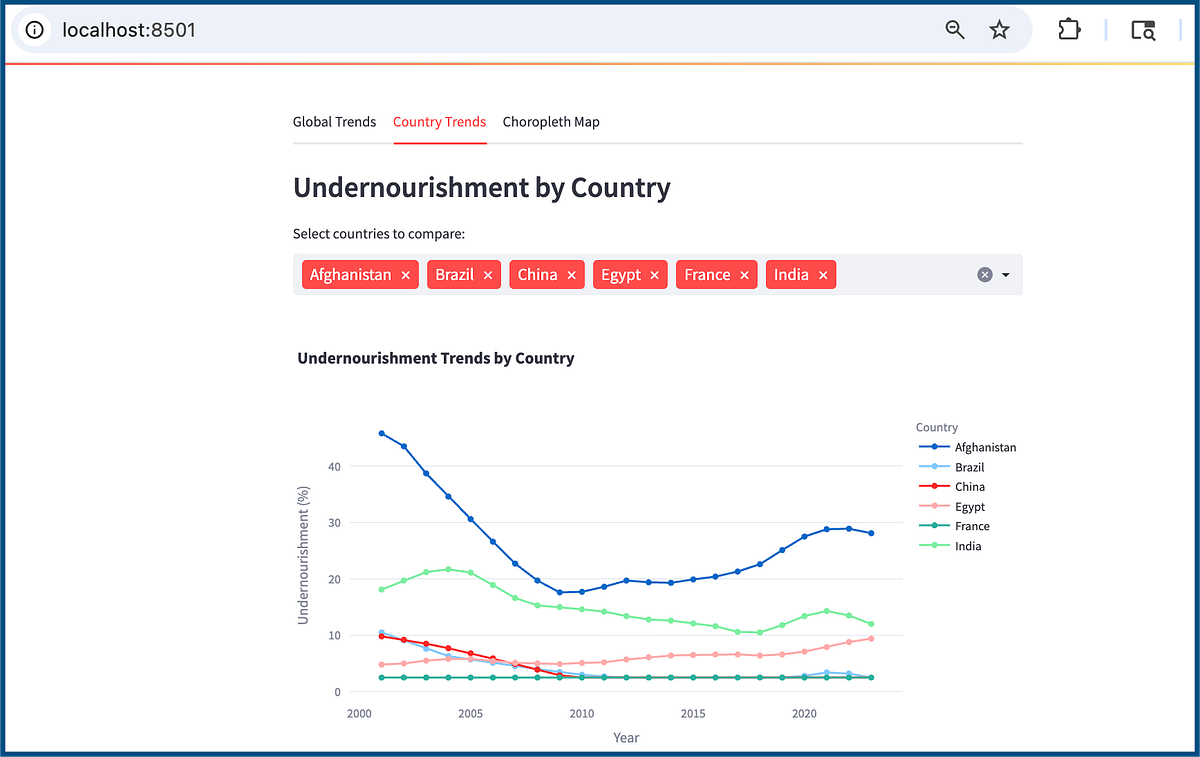Click the Brazil tag label
This screenshot has width=1200, height=757.
[455, 275]
